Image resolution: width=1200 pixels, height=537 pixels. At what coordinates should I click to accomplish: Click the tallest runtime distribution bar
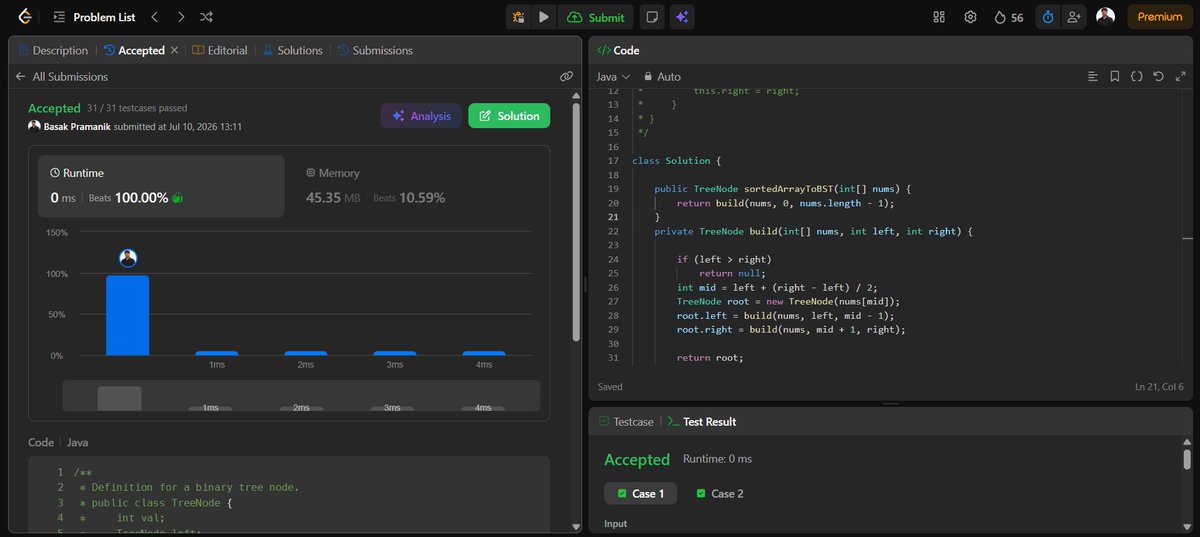128,315
